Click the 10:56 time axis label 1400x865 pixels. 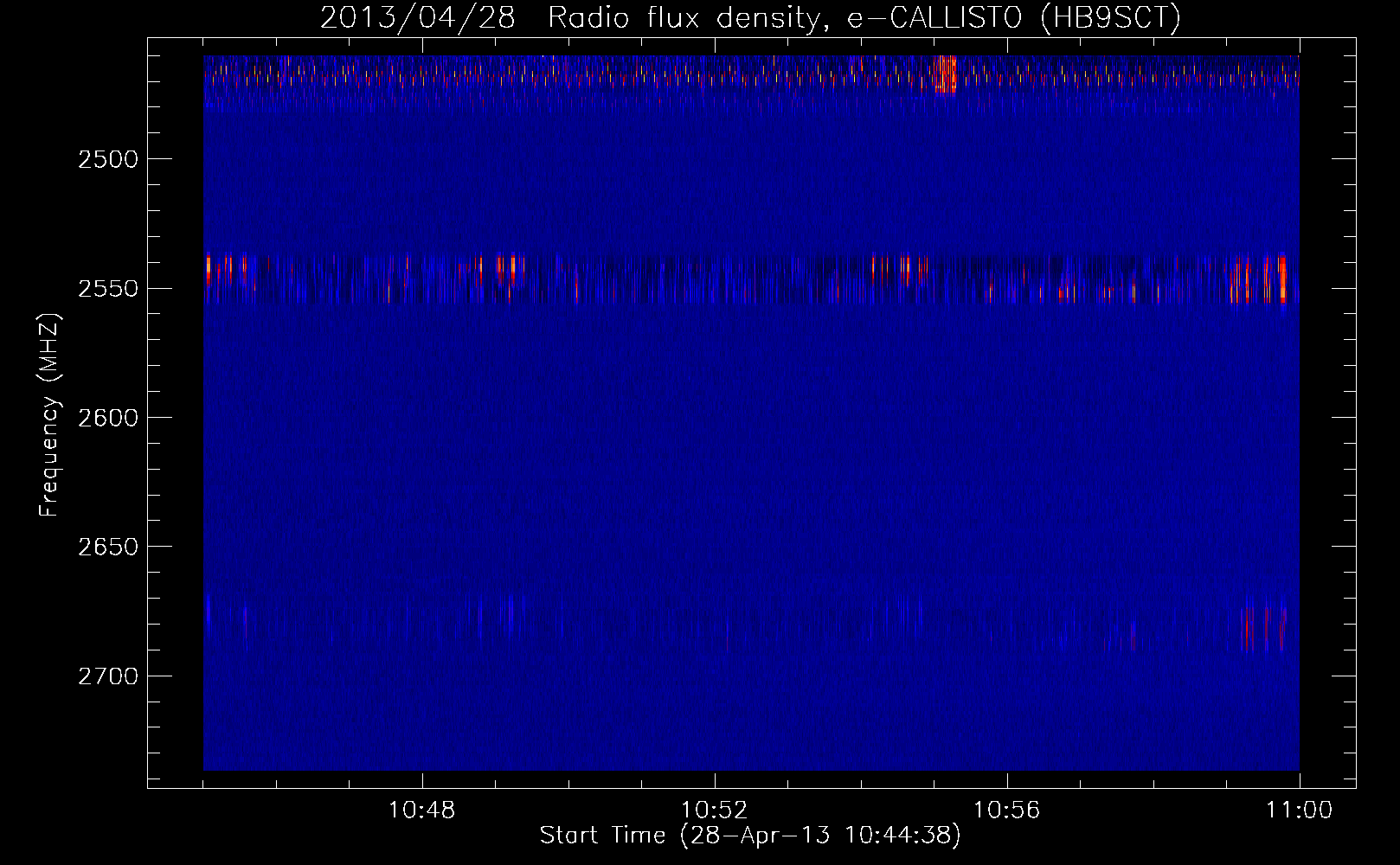(x=1007, y=811)
